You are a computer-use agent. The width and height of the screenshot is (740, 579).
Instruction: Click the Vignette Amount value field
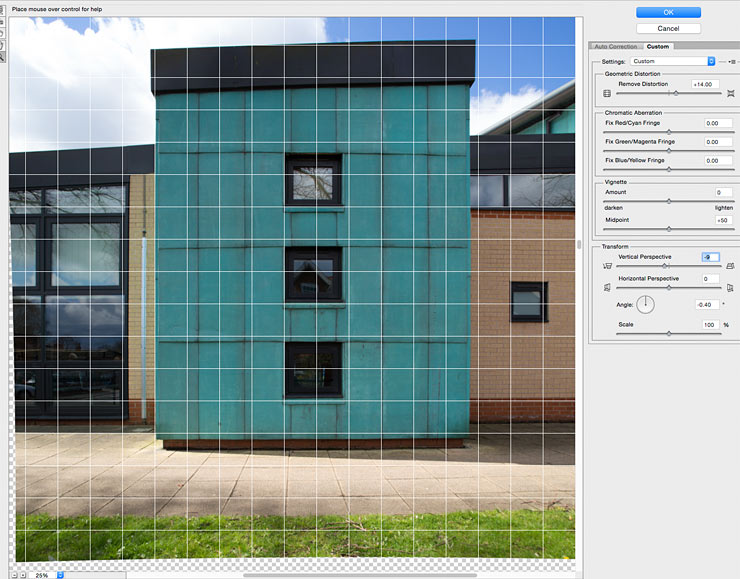pyautogui.click(x=724, y=192)
